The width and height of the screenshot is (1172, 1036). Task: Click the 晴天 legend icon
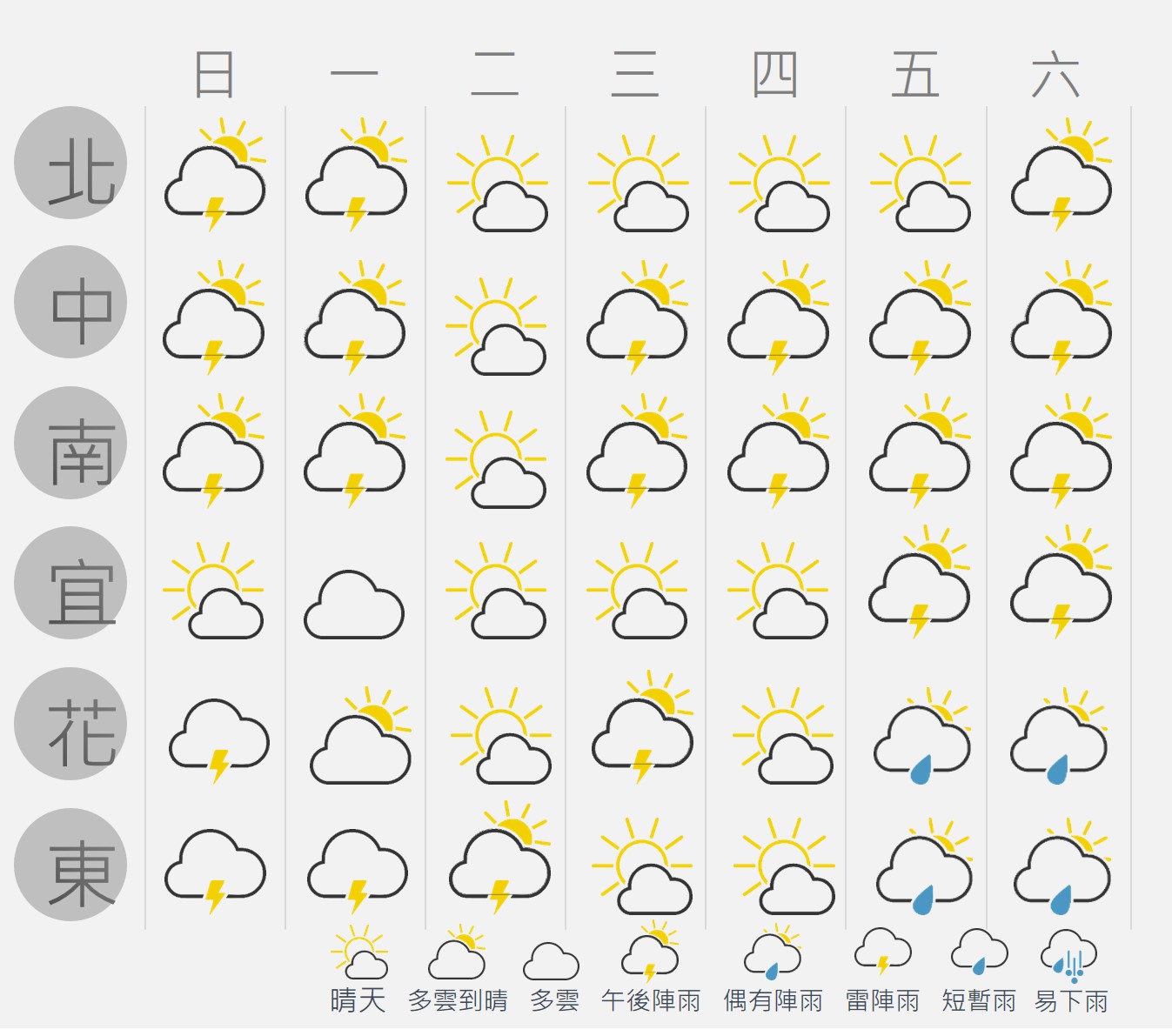pos(359,952)
